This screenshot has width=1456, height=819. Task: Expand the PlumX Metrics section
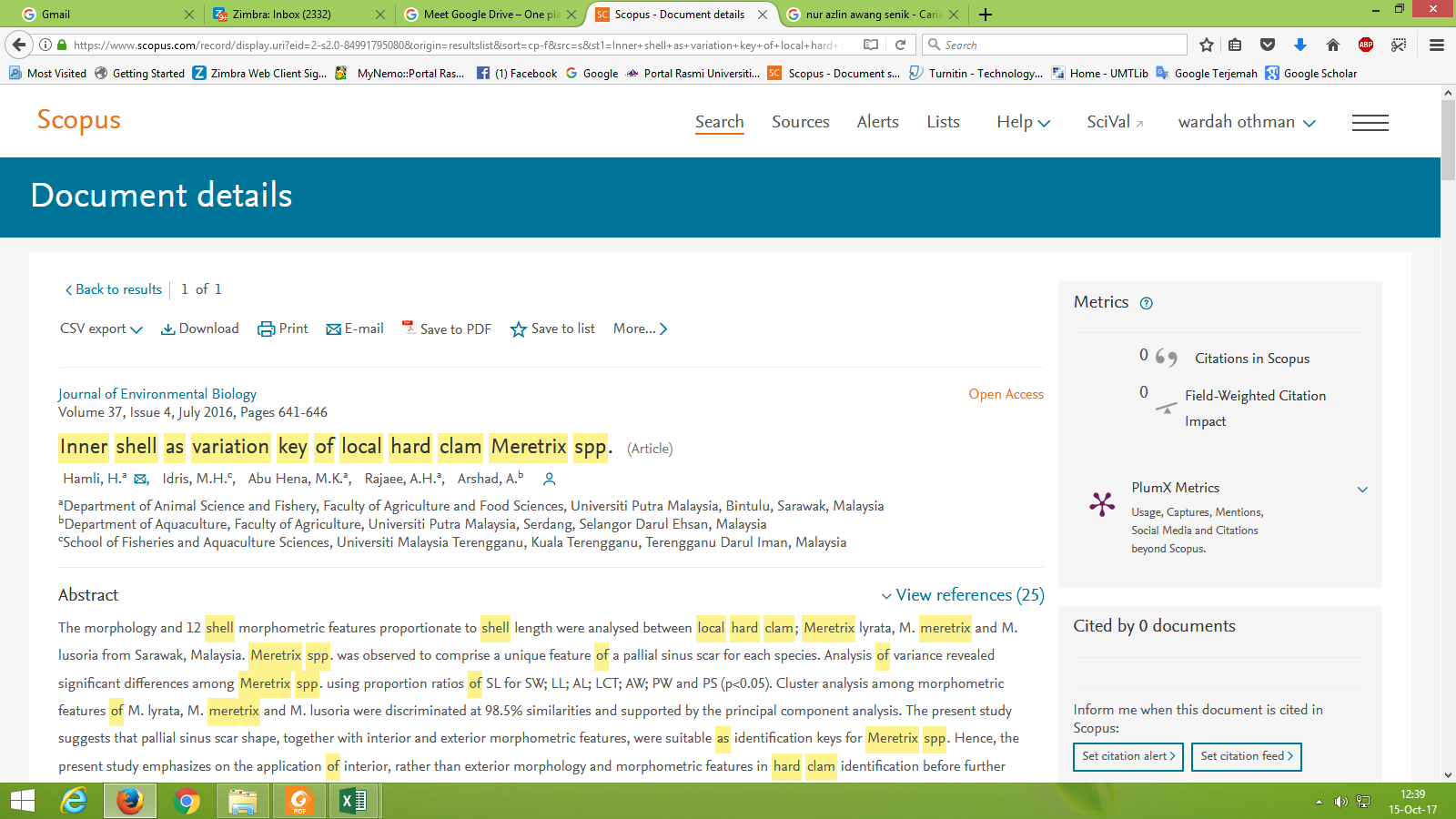point(1362,490)
